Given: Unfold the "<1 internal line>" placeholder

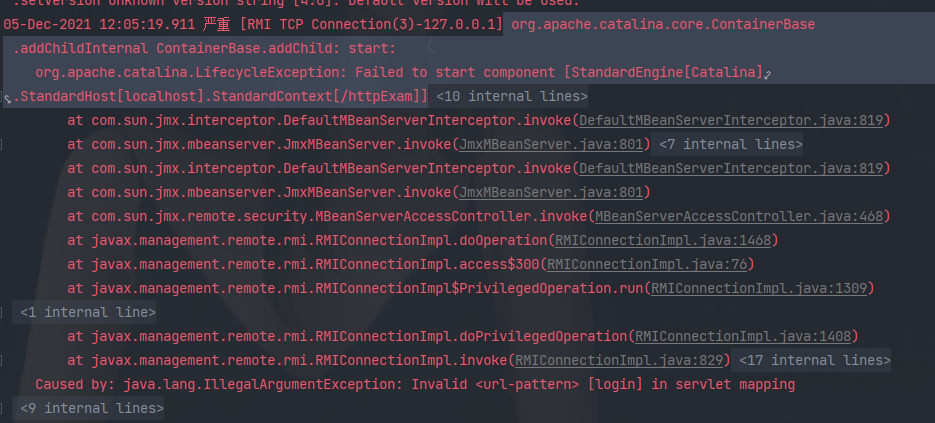Looking at the screenshot, I should (x=88, y=313).
